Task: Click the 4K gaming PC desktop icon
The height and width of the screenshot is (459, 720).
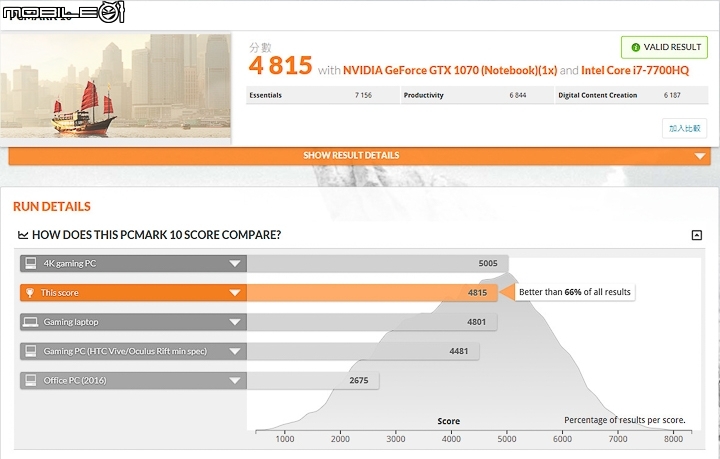Action: point(31,263)
